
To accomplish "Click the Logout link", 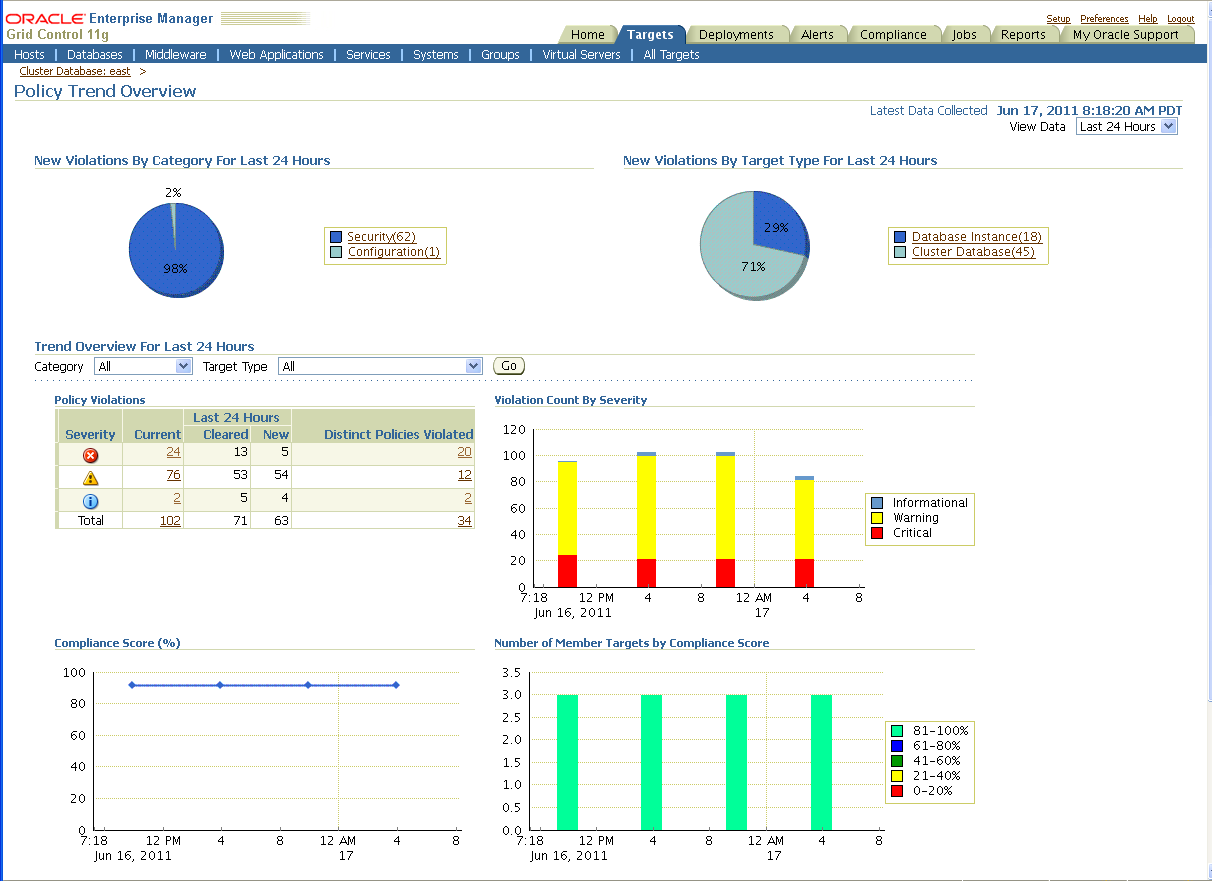I will pyautogui.click(x=1180, y=19).
